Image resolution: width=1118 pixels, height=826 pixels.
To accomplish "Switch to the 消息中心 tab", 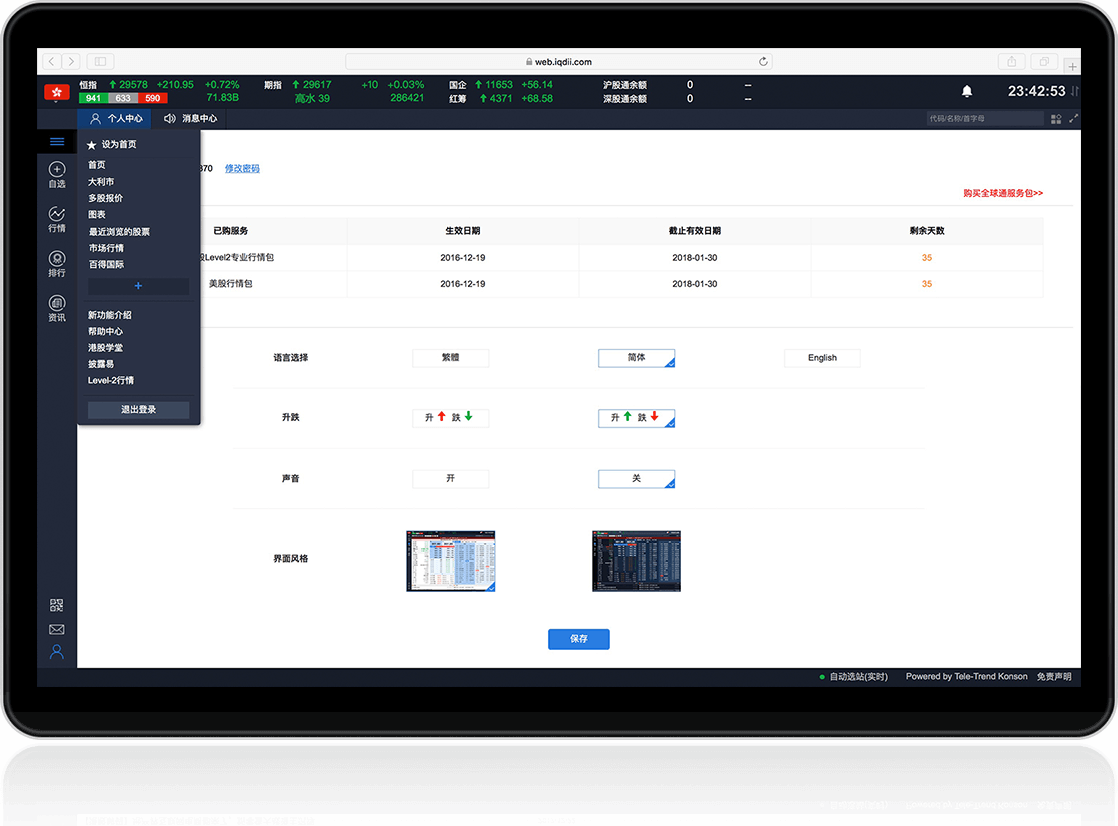I will point(190,119).
